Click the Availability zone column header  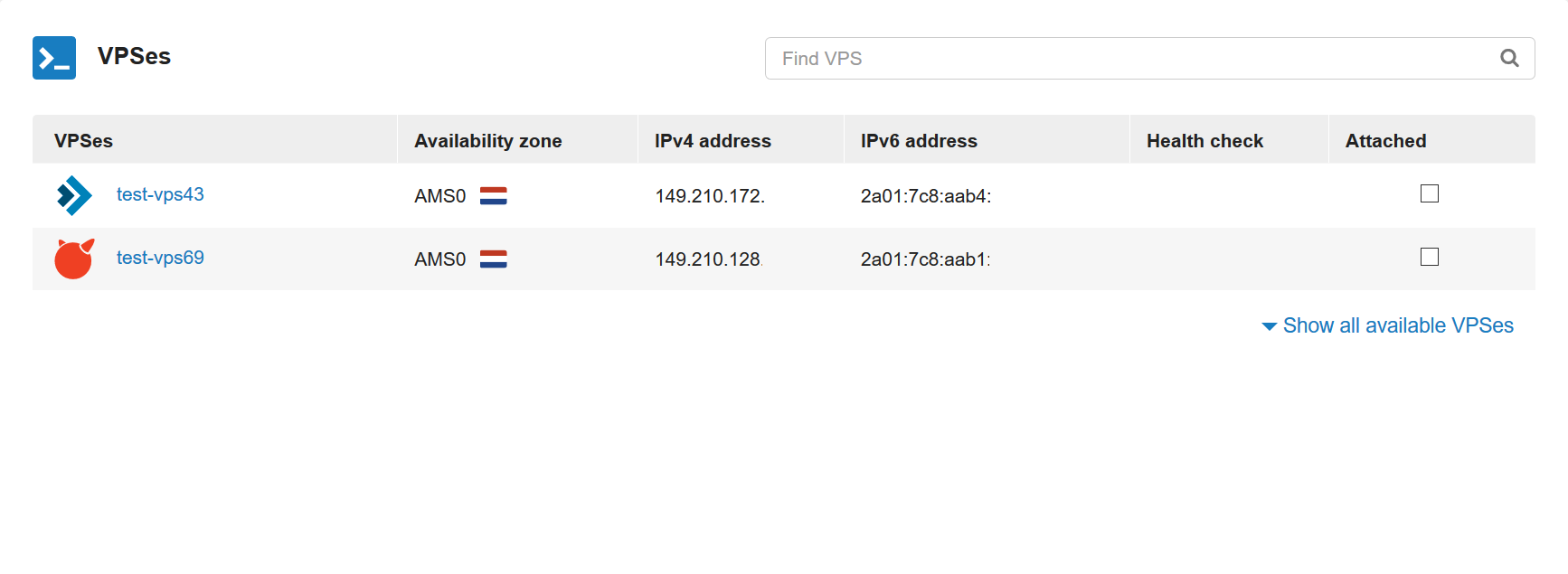click(x=487, y=140)
